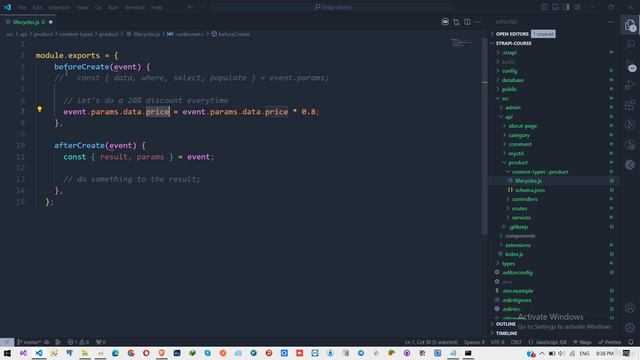Open the Search view icon
Viewport: 640px width, 360px height.
tap(630, 44)
